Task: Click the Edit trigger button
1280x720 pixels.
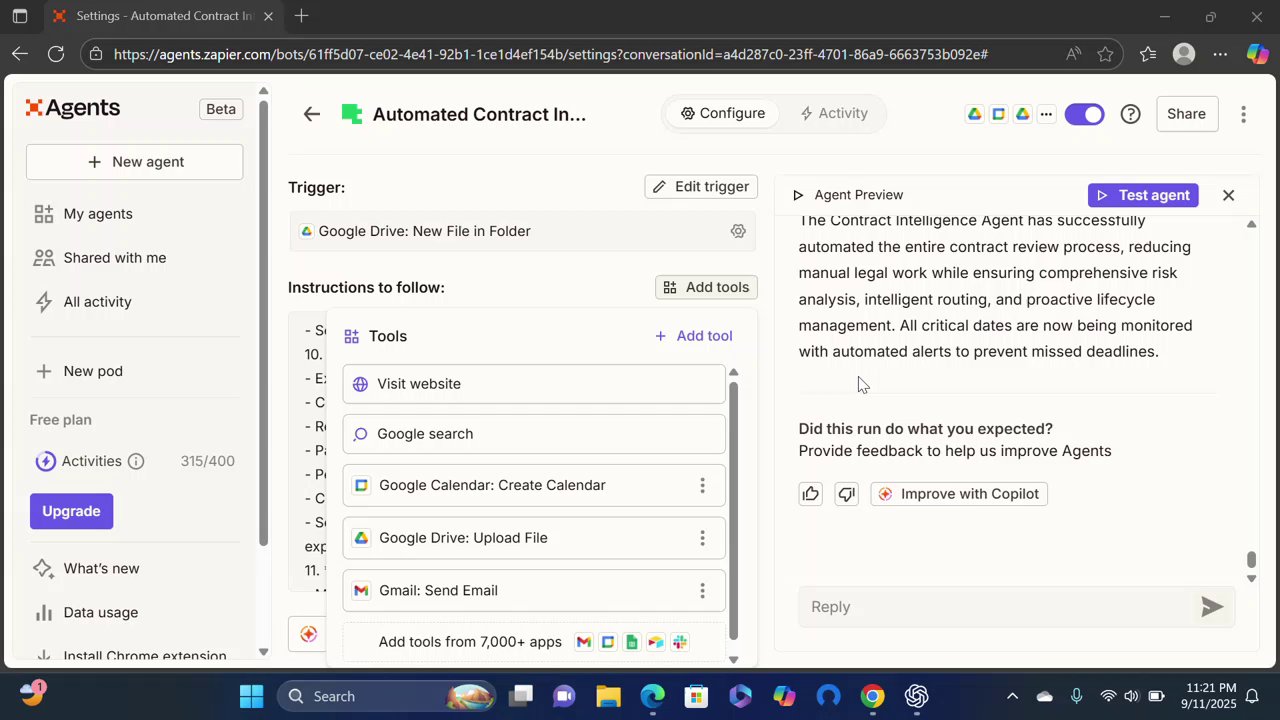Action: click(x=701, y=186)
